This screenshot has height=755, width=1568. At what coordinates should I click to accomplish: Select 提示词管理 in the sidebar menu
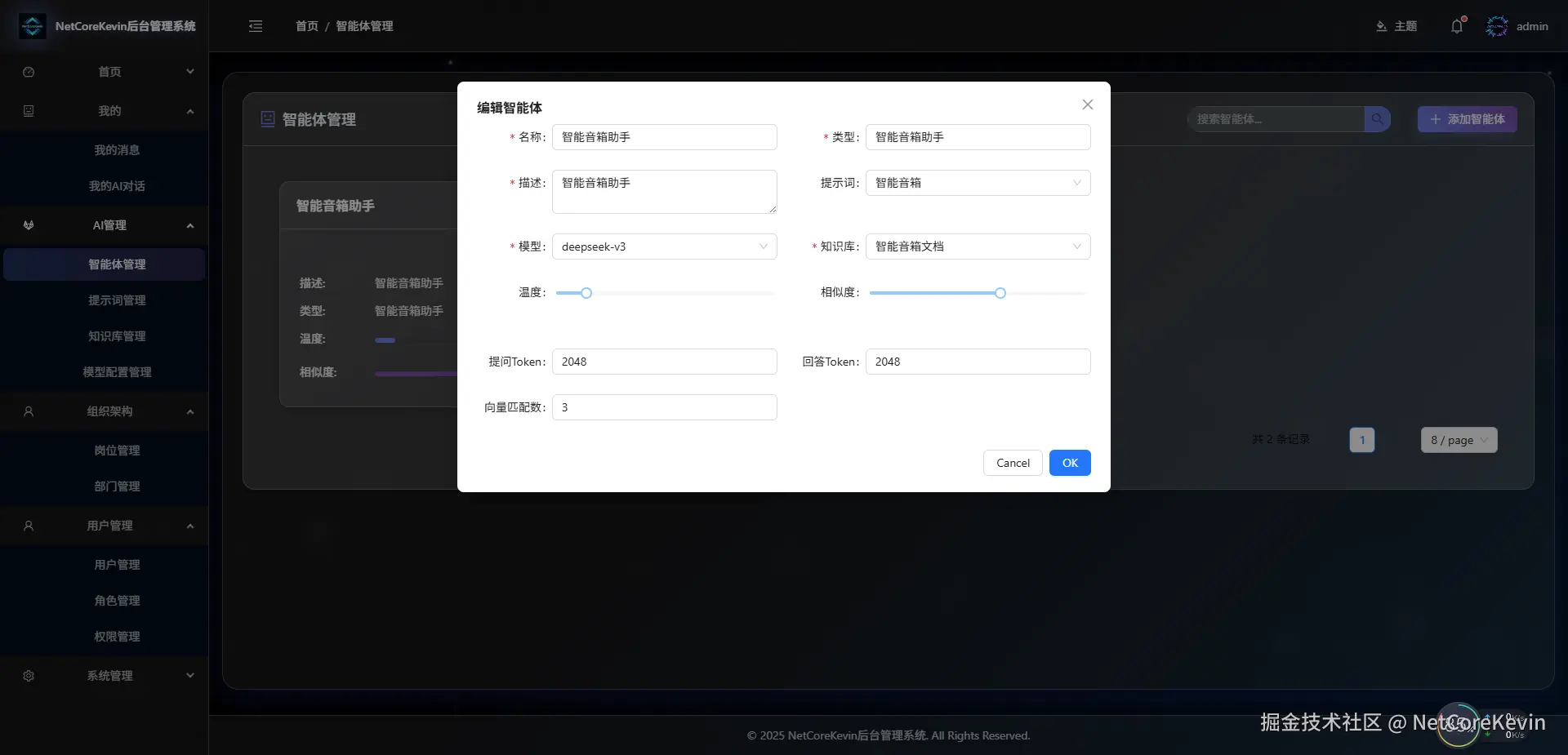click(x=118, y=300)
